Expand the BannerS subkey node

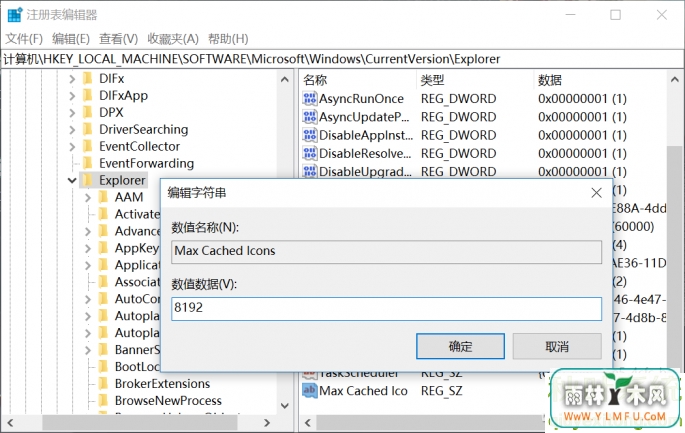point(88,350)
